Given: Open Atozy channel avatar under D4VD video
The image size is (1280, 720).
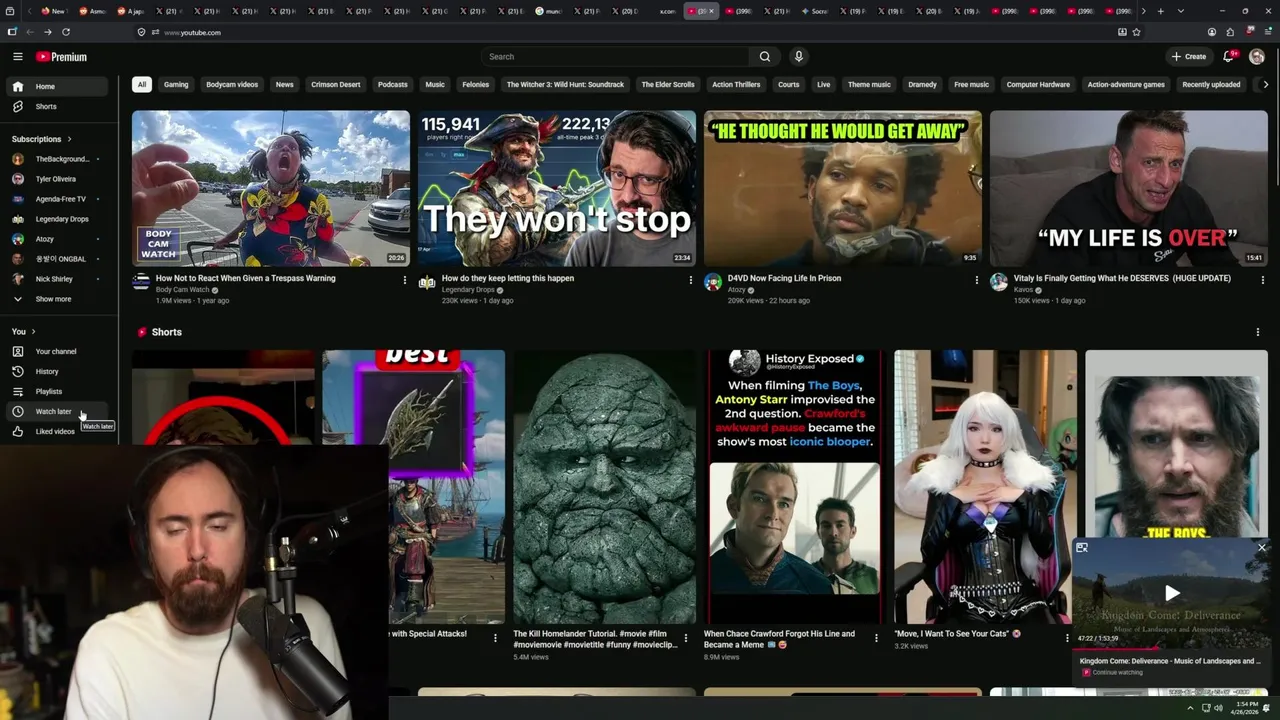Looking at the screenshot, I should (713, 283).
